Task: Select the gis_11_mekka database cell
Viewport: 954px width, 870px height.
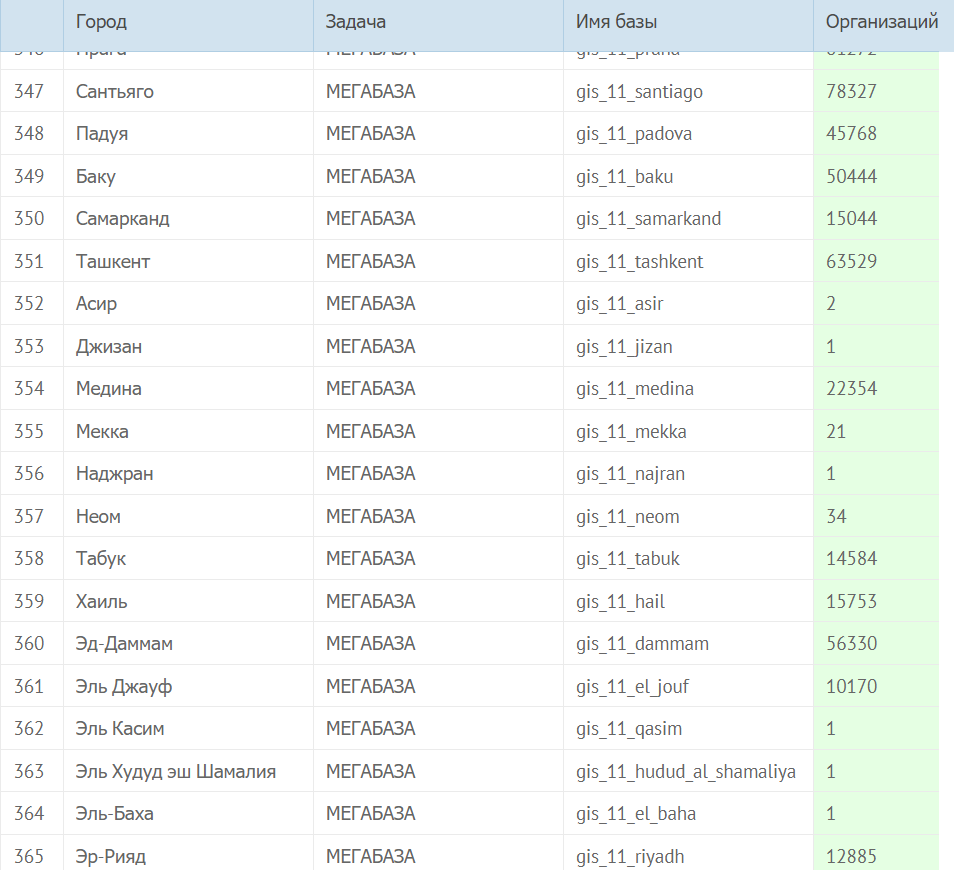Action: 631,432
